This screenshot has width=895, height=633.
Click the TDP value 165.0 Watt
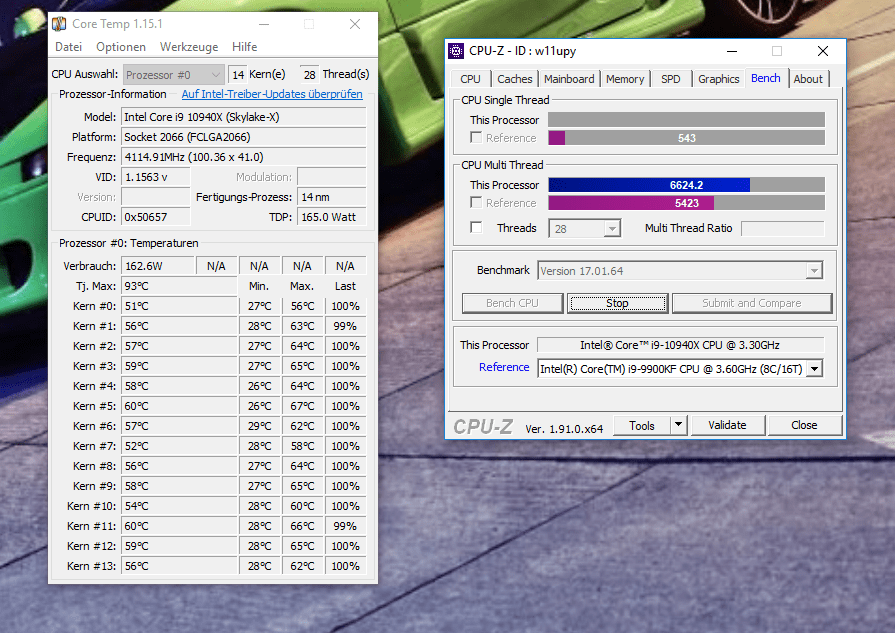click(331, 217)
